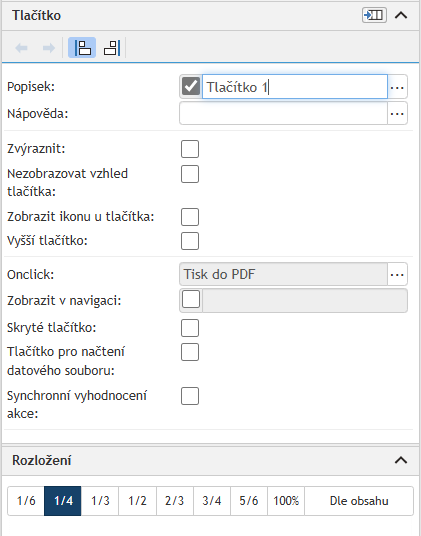Click the forward arrow in the toolbar

[x=49, y=48]
